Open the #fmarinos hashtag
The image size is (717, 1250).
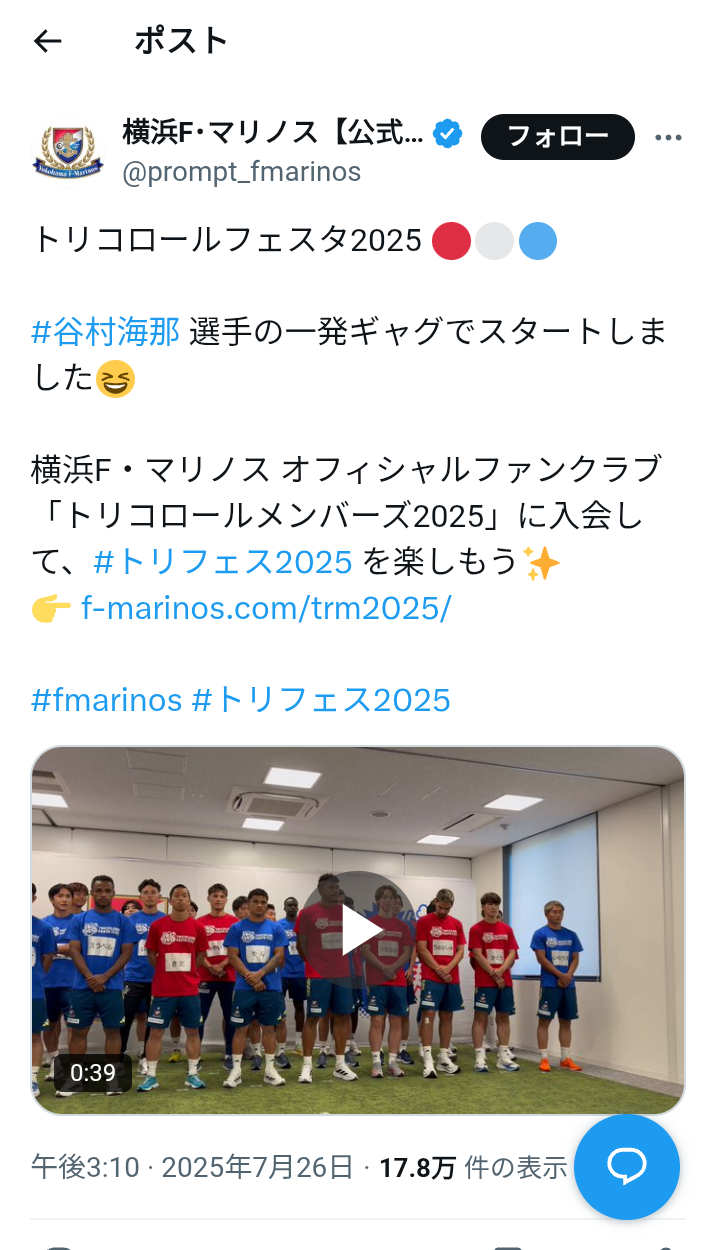[x=107, y=699]
